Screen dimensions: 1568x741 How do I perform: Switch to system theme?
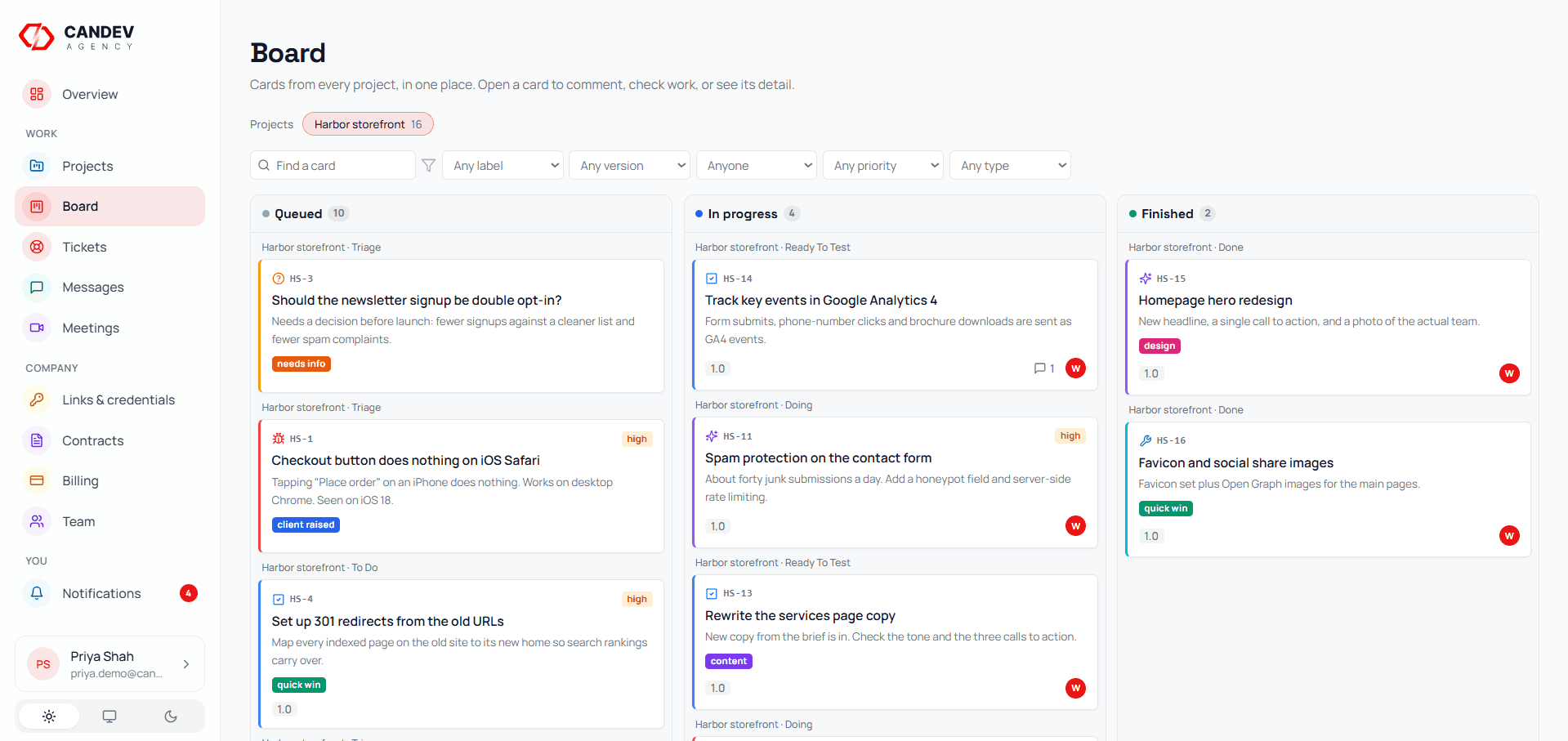point(109,716)
